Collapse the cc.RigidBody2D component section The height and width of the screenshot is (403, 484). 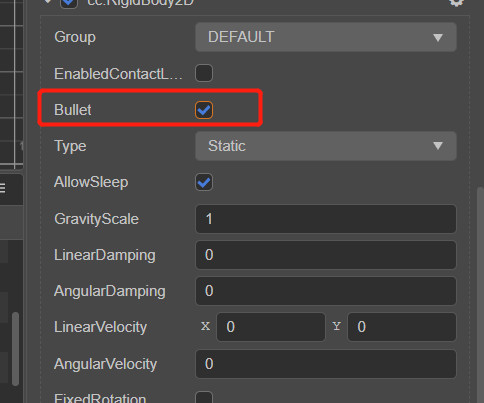pyautogui.click(x=48, y=2)
